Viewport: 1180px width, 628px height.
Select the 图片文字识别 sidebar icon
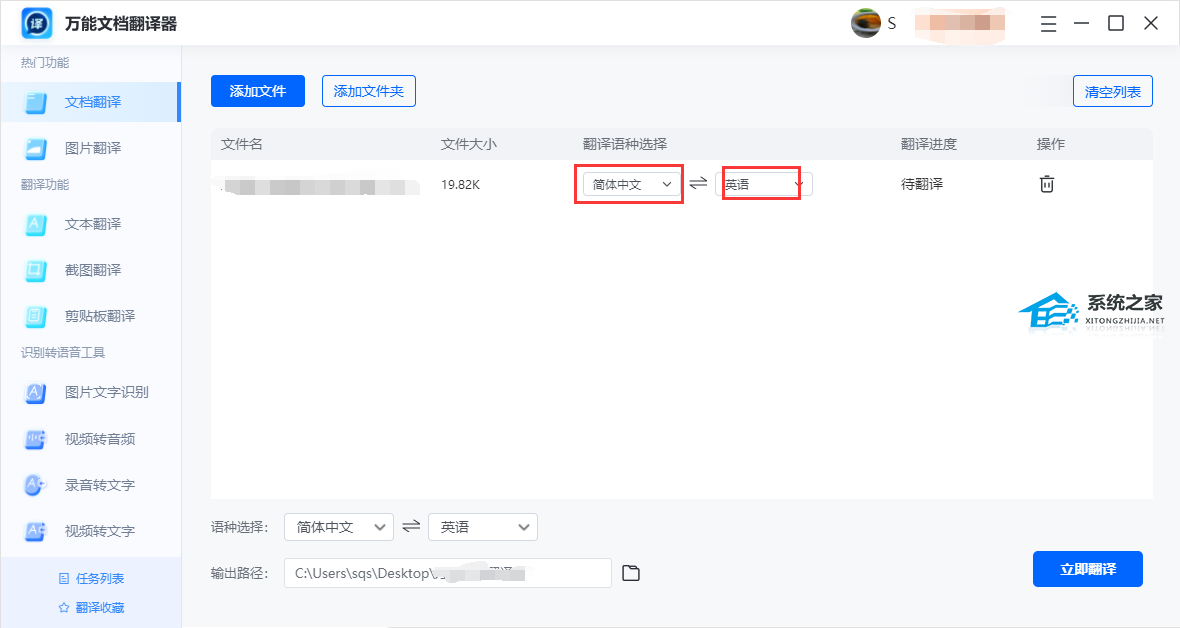tap(35, 392)
